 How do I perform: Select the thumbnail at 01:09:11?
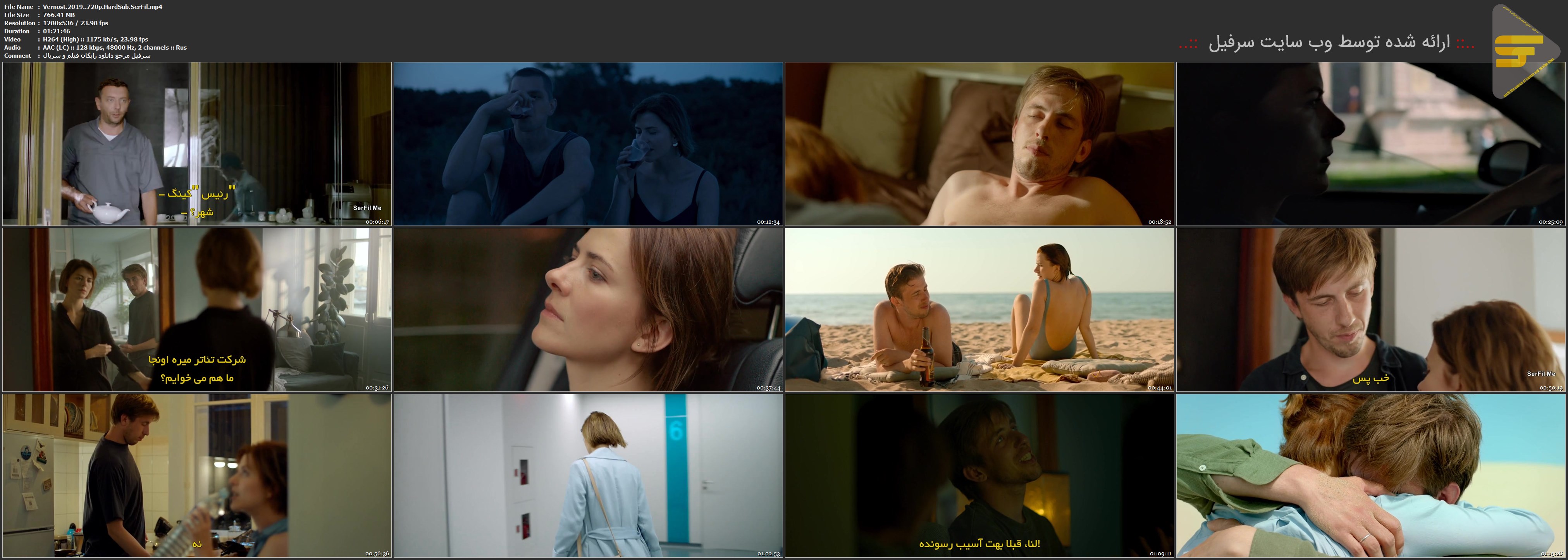click(979, 476)
